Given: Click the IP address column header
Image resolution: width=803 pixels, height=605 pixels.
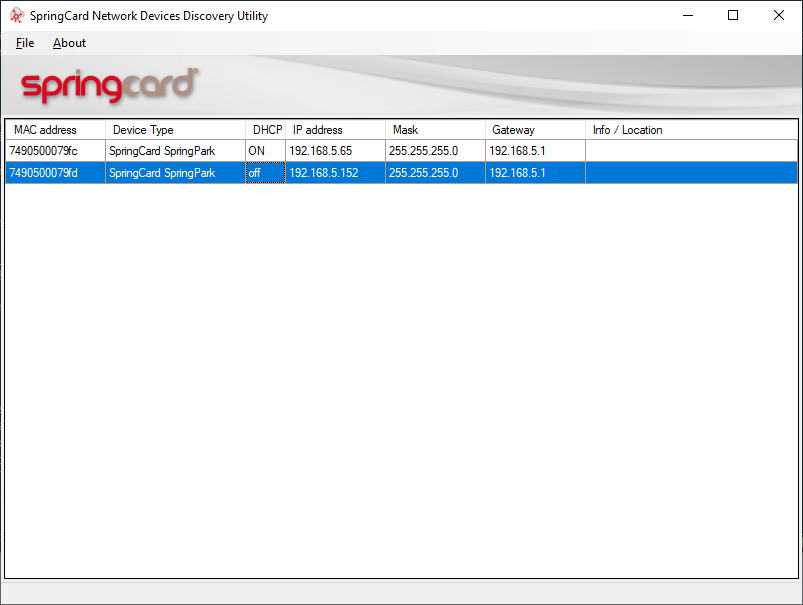Looking at the screenshot, I should click(335, 130).
